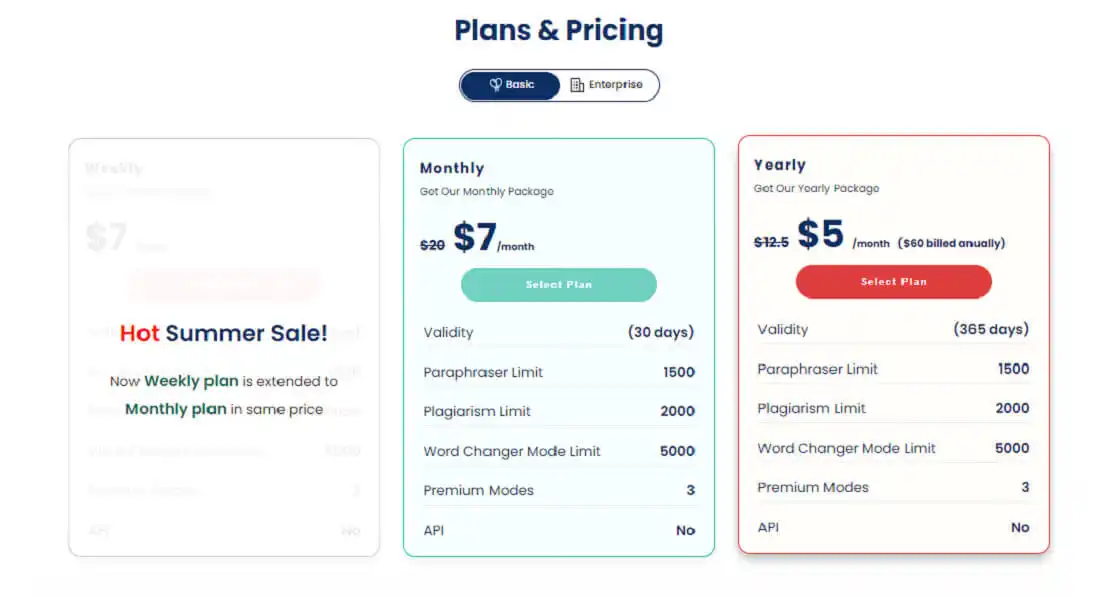
Task: Click the building icon beside Enterprise
Action: (x=577, y=85)
